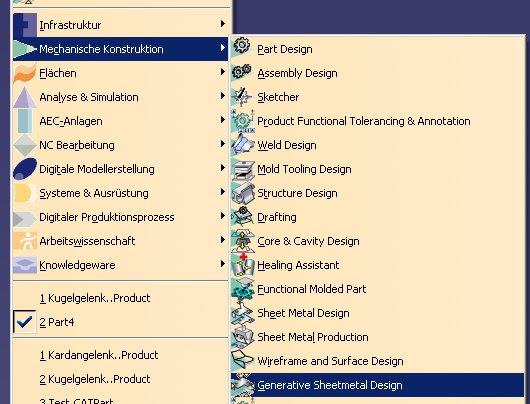Viewport: 530px width, 404px height.
Task: Click the Sketcher workbench icon
Action: (x=242, y=96)
